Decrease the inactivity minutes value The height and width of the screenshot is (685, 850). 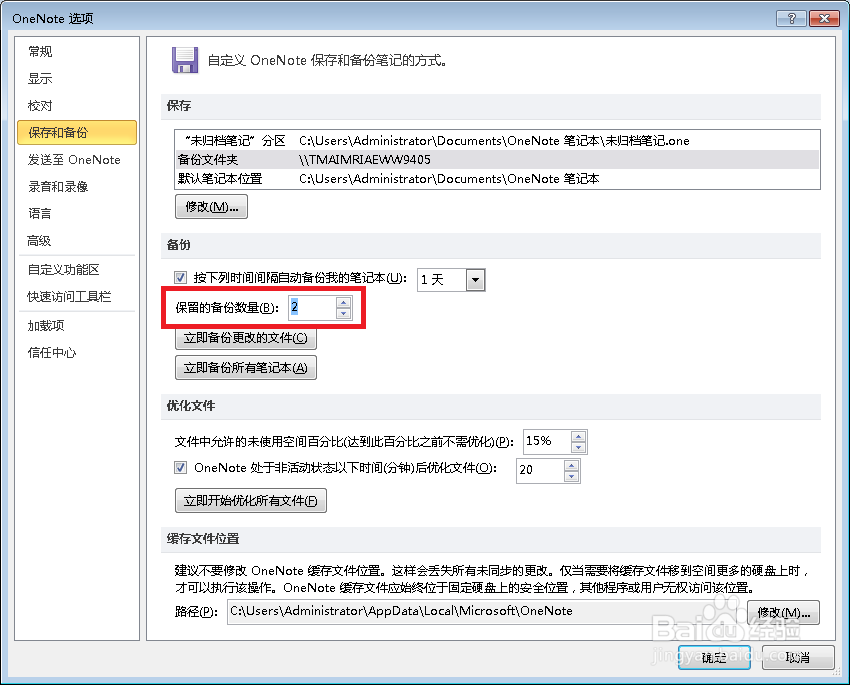571,476
